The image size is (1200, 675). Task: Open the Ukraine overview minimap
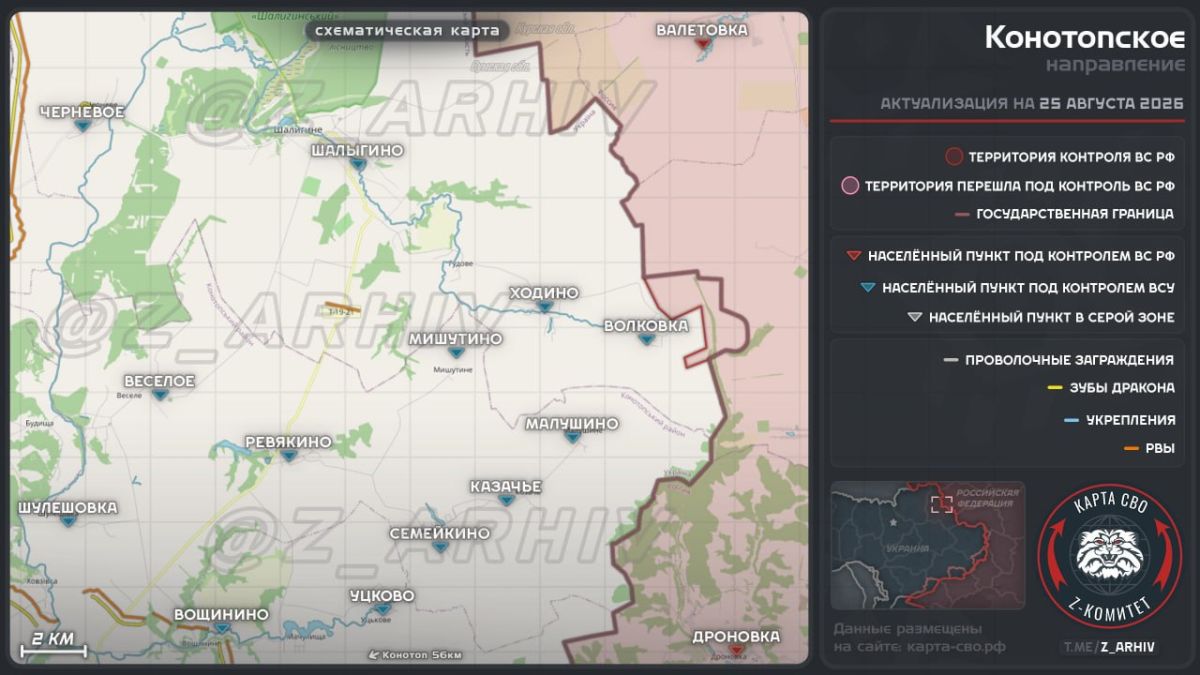coord(927,545)
